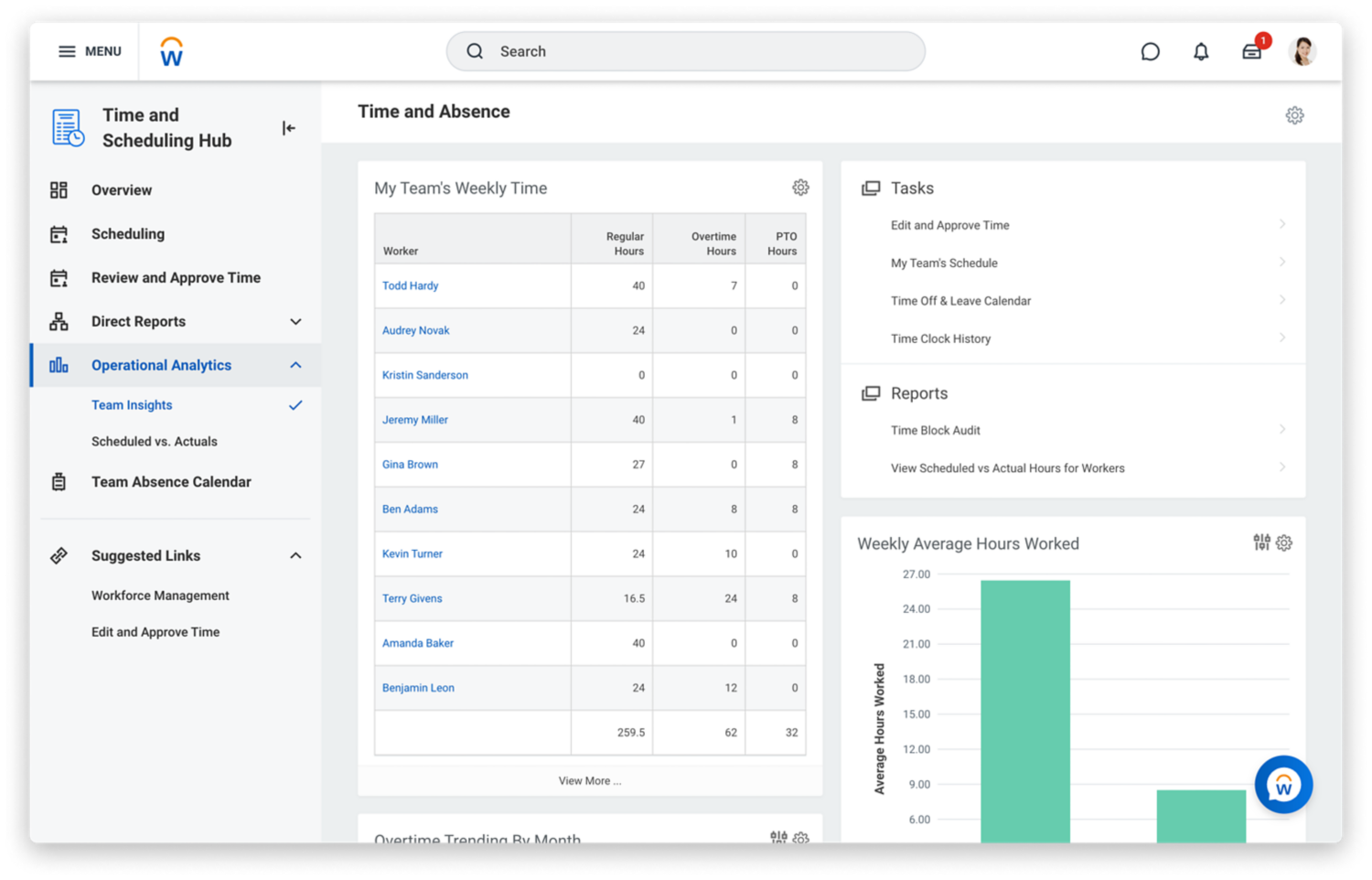Open Scheduled vs. Actuals sidebar item
This screenshot has width=1372, height=880.
click(x=154, y=442)
